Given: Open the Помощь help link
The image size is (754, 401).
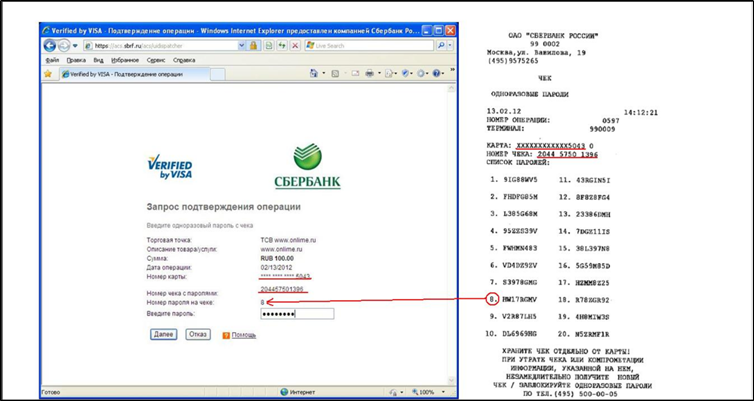Looking at the screenshot, I should [x=243, y=335].
